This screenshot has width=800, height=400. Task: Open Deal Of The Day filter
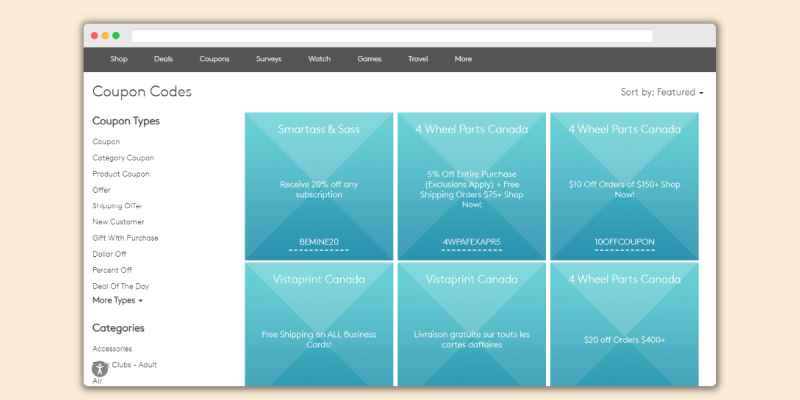pyautogui.click(x=121, y=286)
